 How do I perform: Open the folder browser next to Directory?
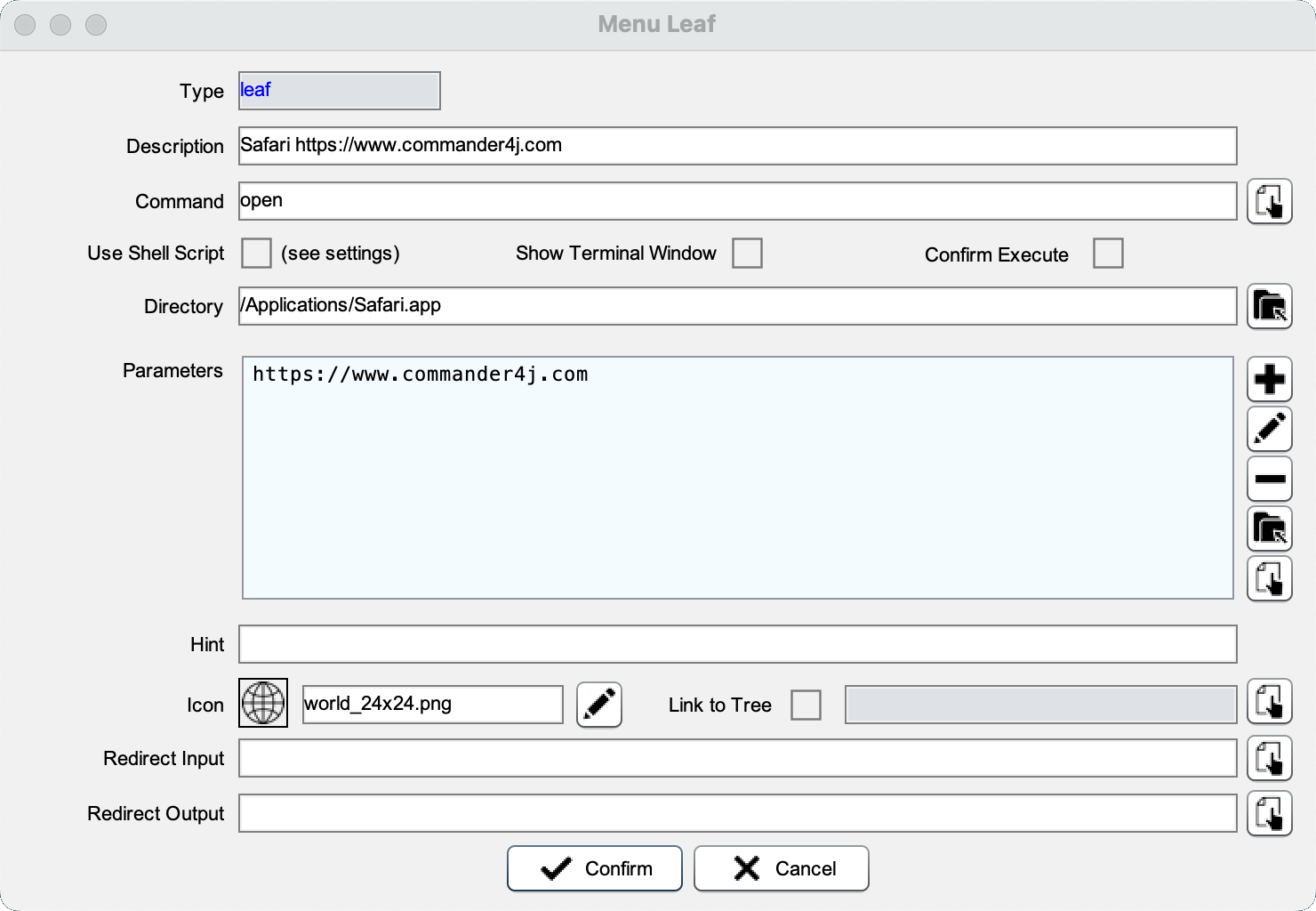click(1269, 307)
